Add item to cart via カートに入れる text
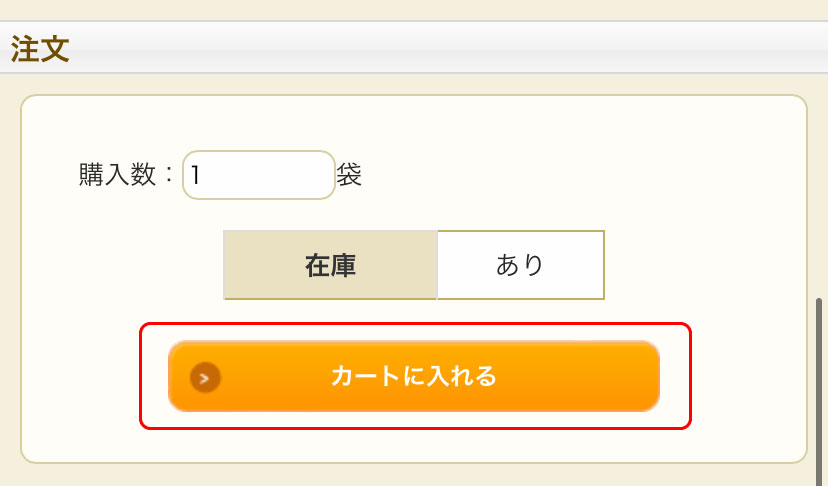This screenshot has height=486, width=828. point(414,376)
